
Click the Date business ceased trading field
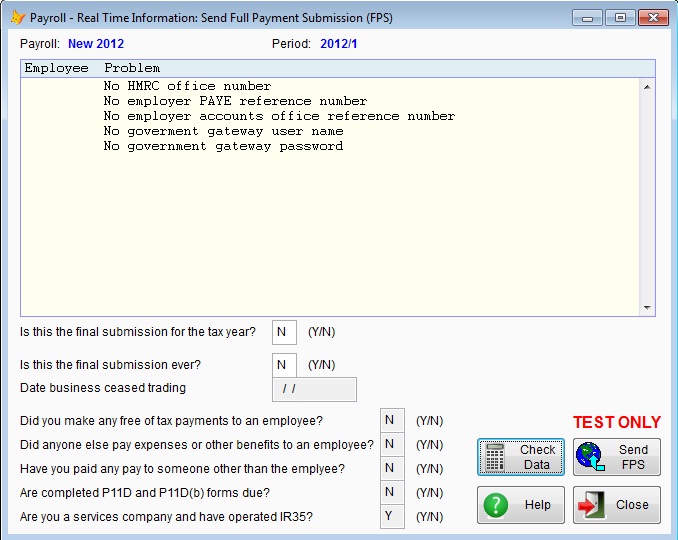314,389
